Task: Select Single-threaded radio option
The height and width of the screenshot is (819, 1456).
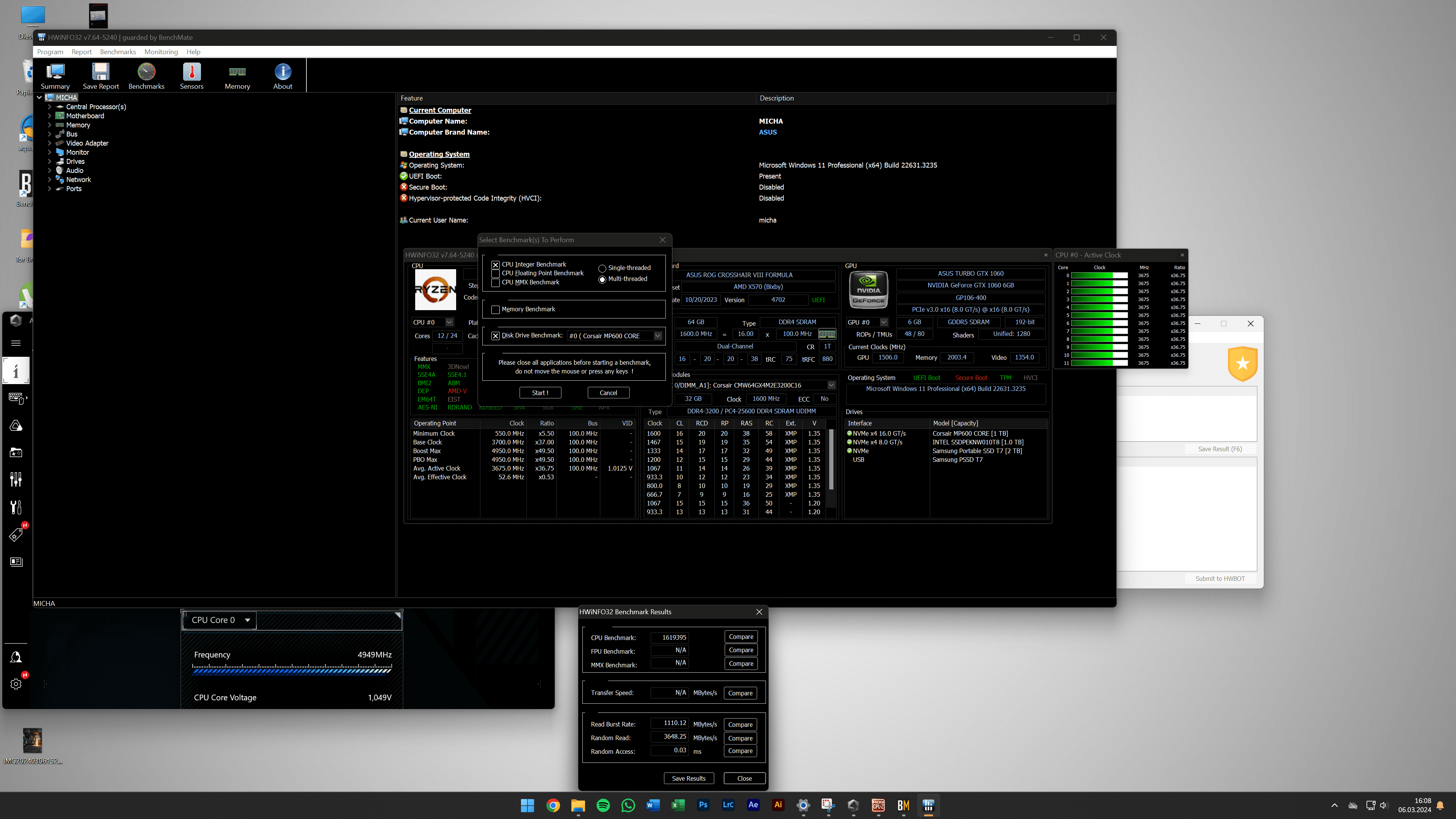Action: [602, 268]
